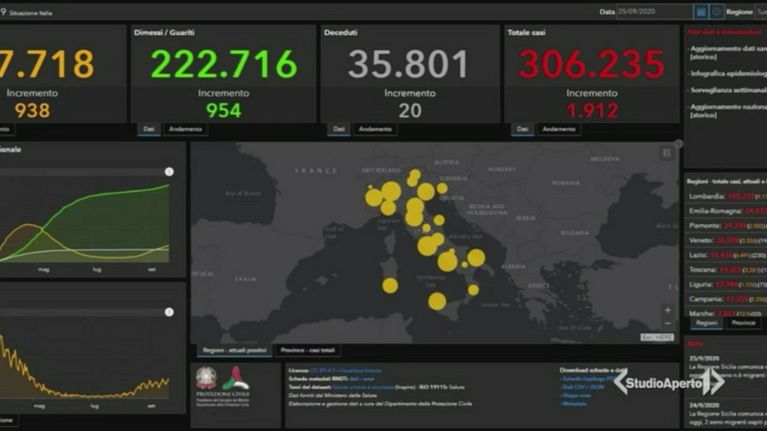Click the national trend chart slider handle

click(169, 172)
